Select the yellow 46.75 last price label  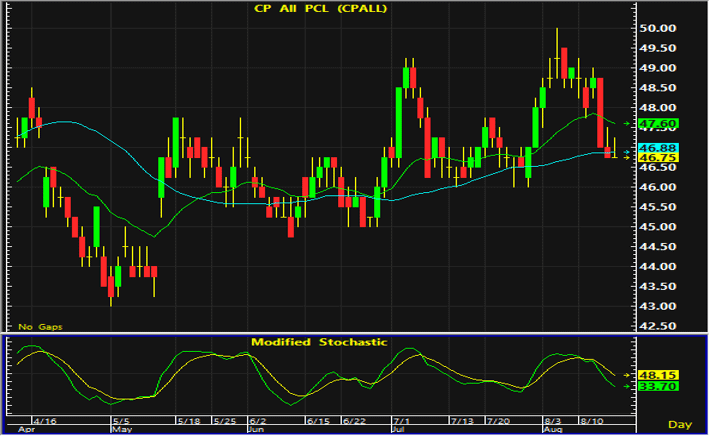click(658, 158)
